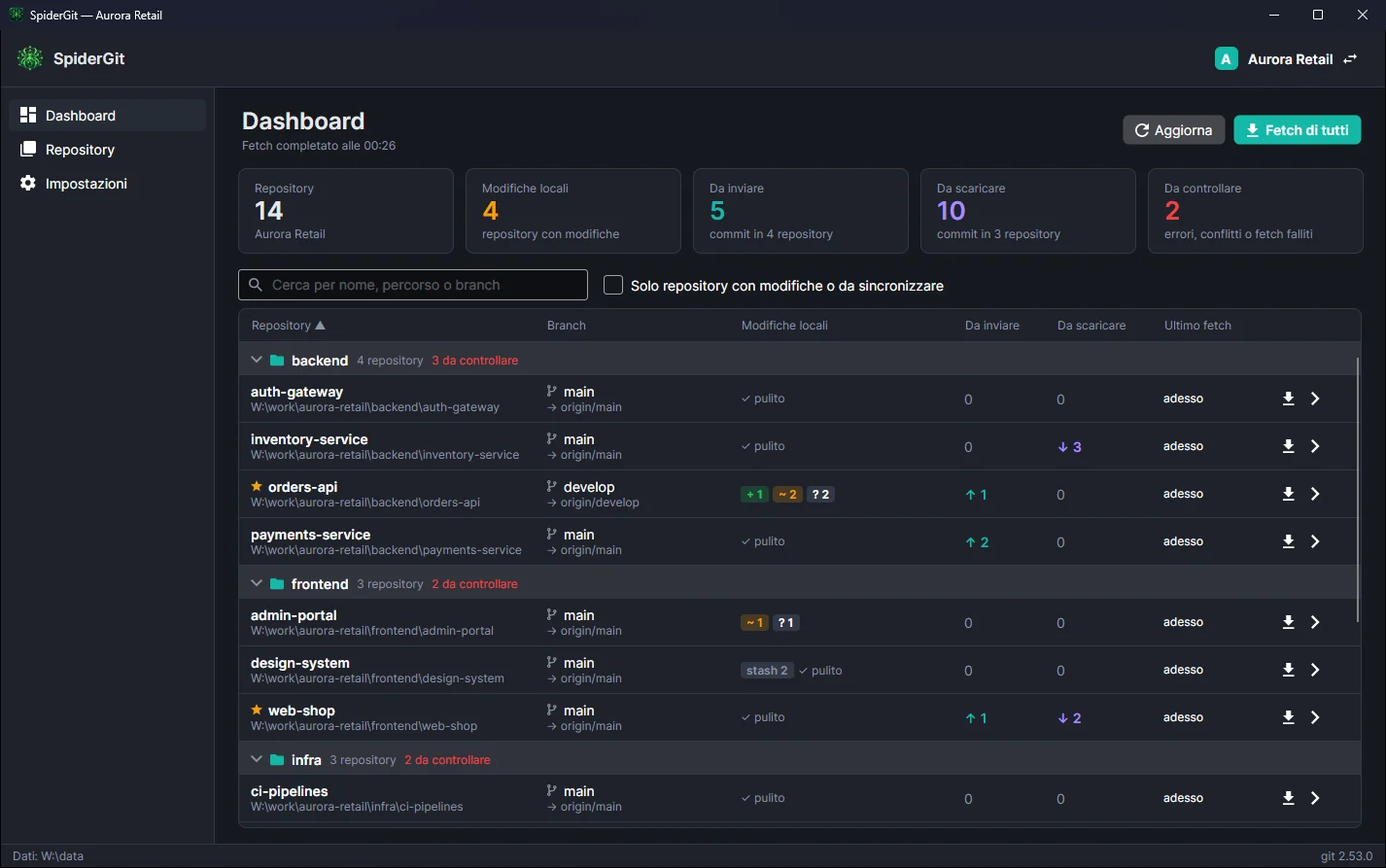Screen dimensions: 1386x868
Task: Click the Da controllare summary card
Action: click(x=1255, y=211)
